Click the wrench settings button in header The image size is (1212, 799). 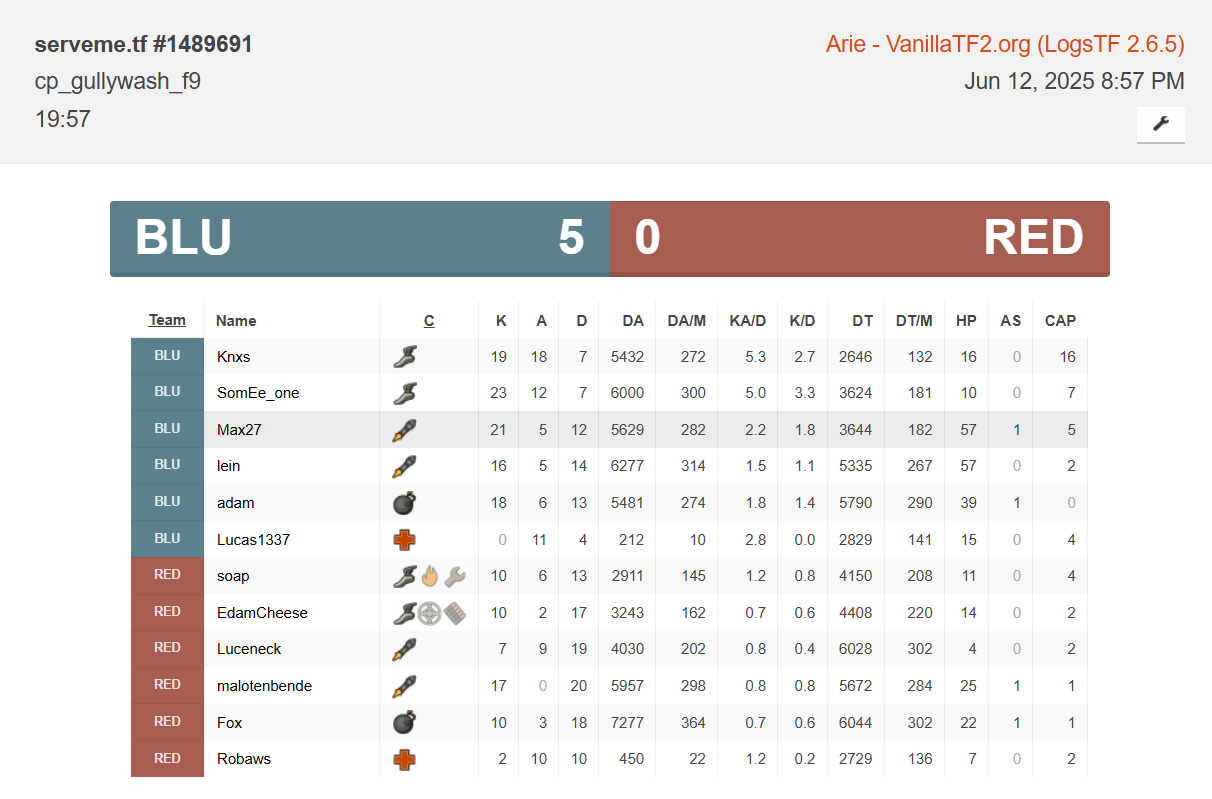(x=1160, y=124)
